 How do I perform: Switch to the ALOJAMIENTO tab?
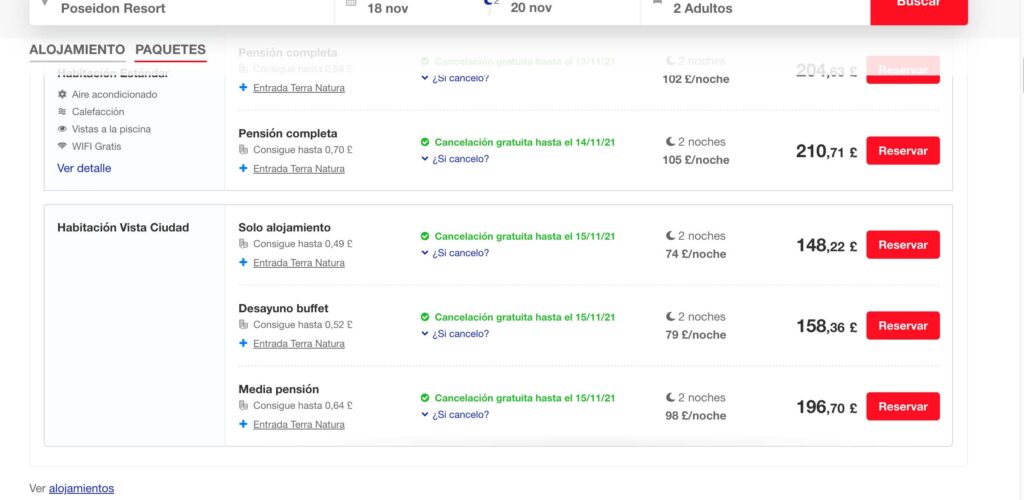(x=77, y=50)
